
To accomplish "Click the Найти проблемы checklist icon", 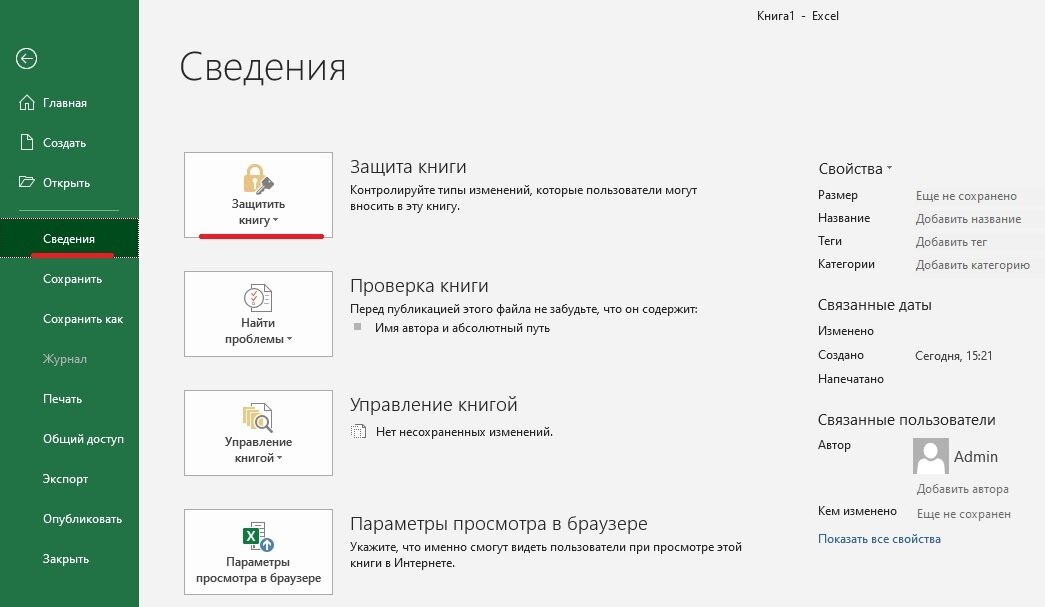I will (x=258, y=298).
